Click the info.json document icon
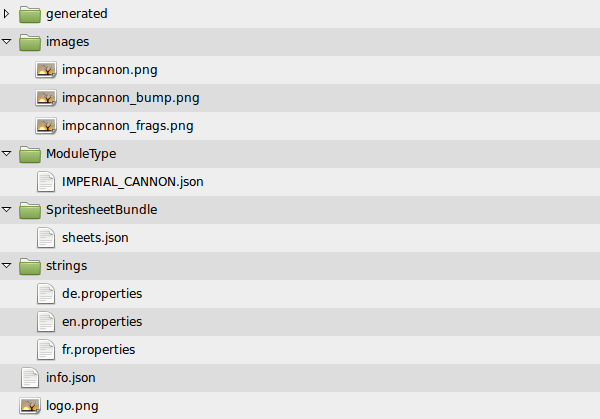Screen dimensions: 600x419 [30, 378]
